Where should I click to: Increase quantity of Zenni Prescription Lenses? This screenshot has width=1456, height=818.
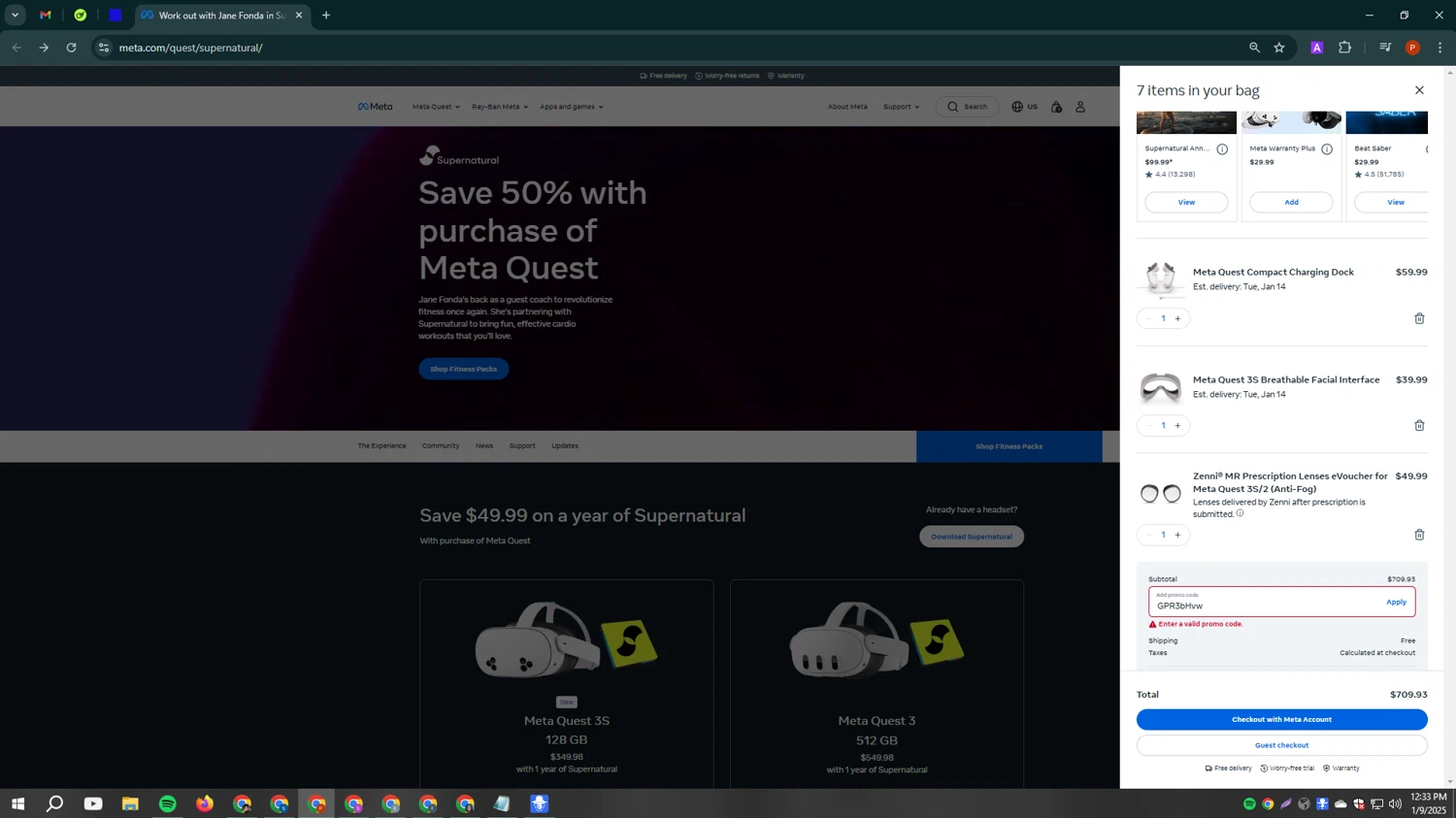[1177, 535]
